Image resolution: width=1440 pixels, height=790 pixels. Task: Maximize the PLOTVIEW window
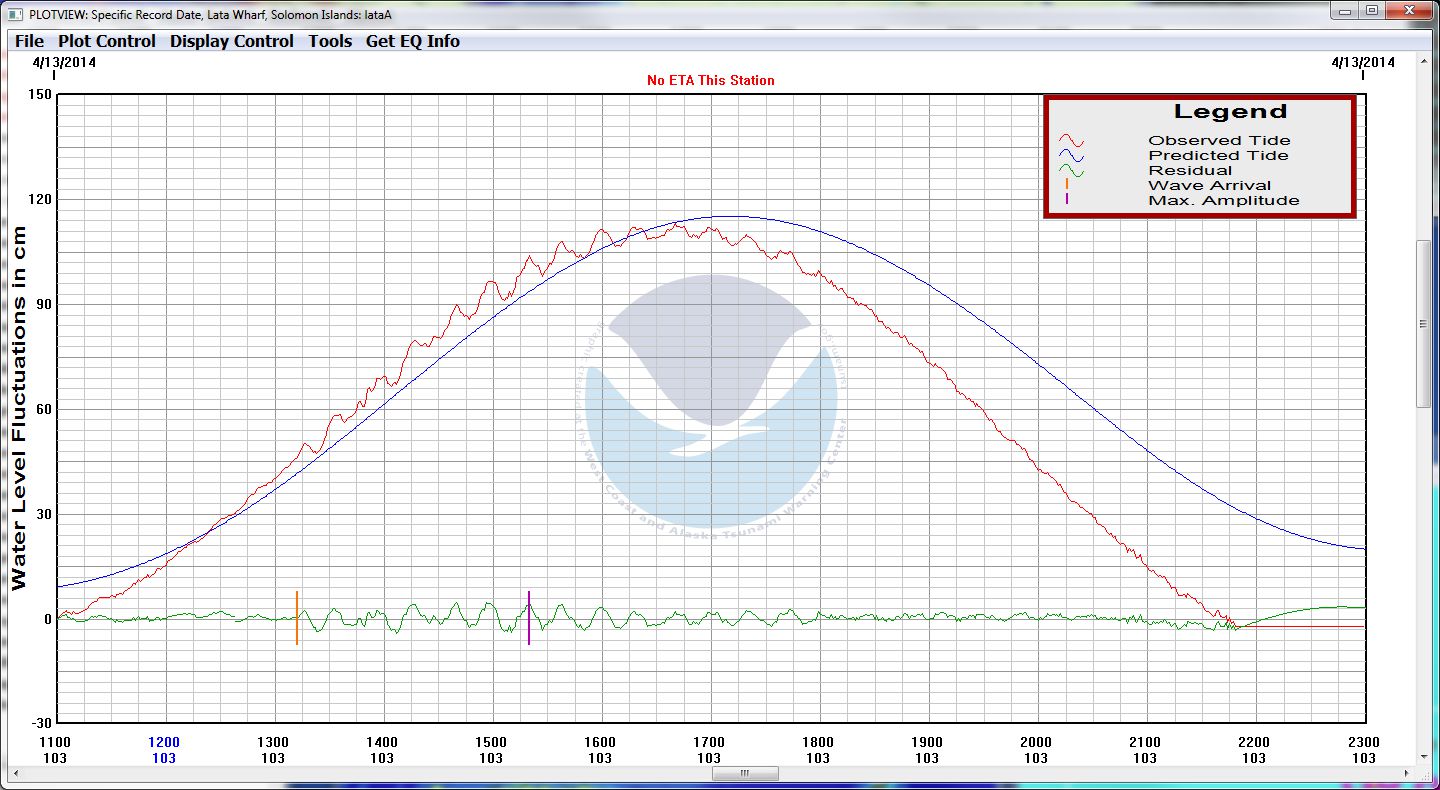[x=1372, y=11]
